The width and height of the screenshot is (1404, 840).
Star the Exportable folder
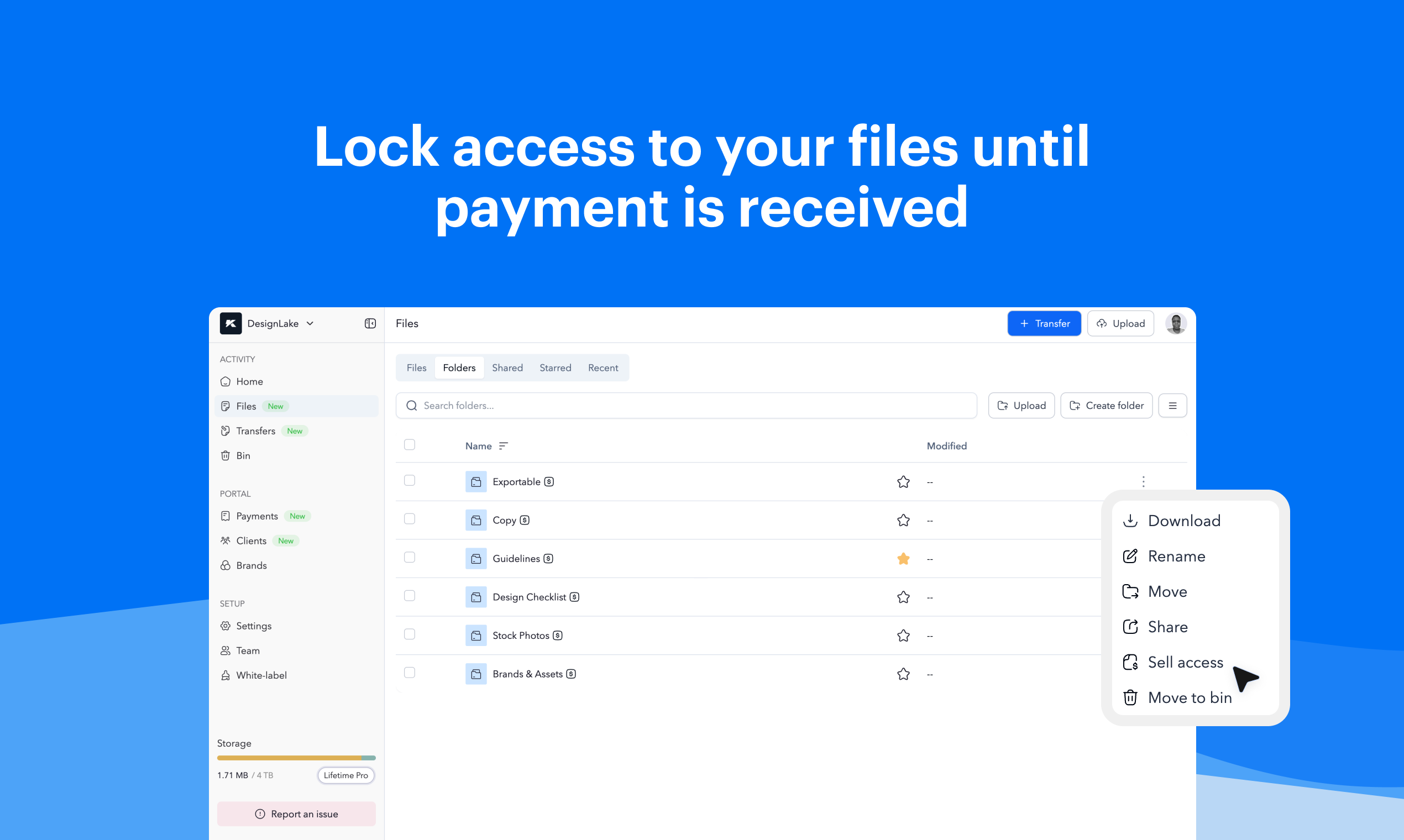click(903, 482)
